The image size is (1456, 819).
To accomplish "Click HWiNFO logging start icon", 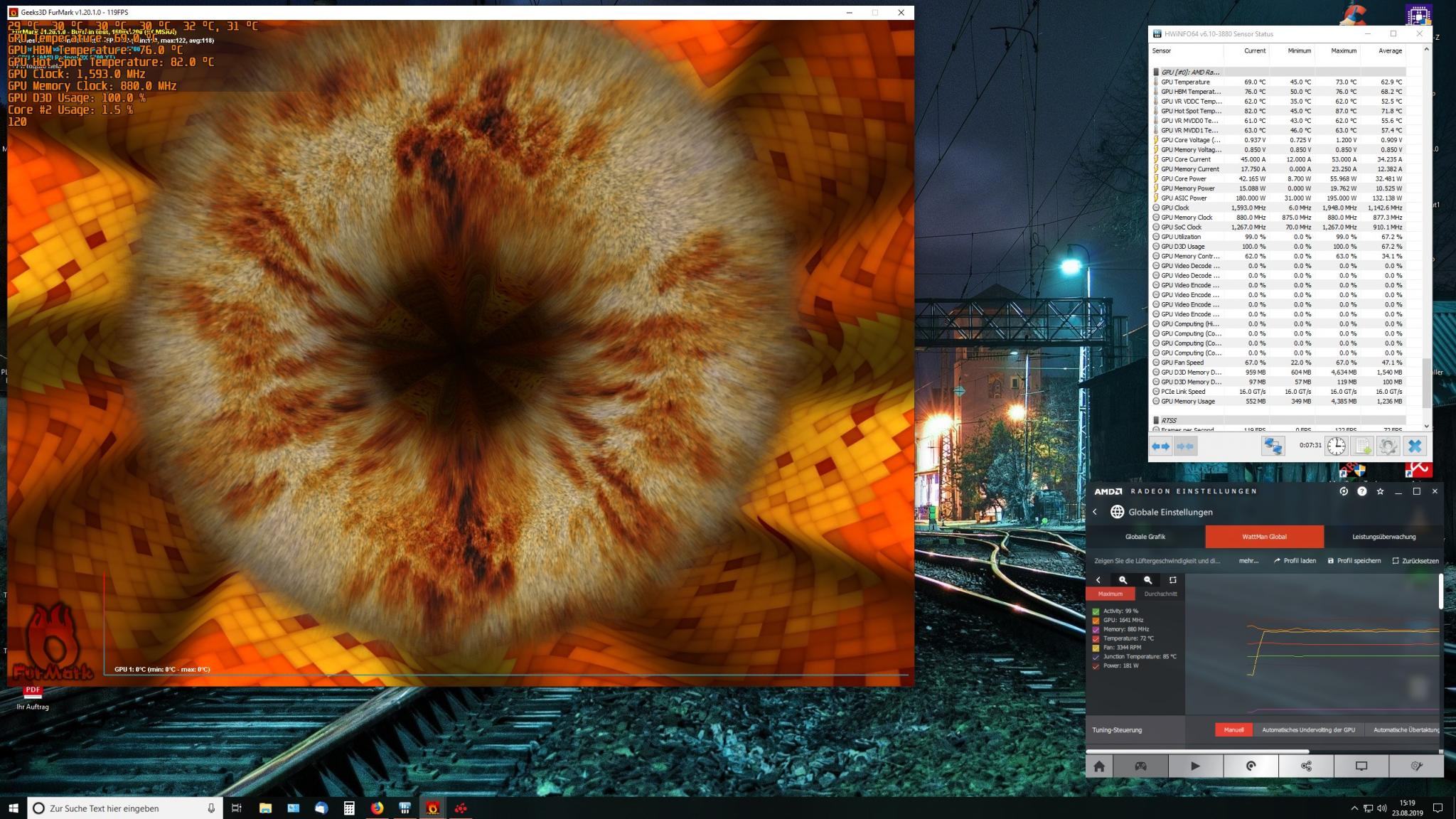I will 1362,446.
